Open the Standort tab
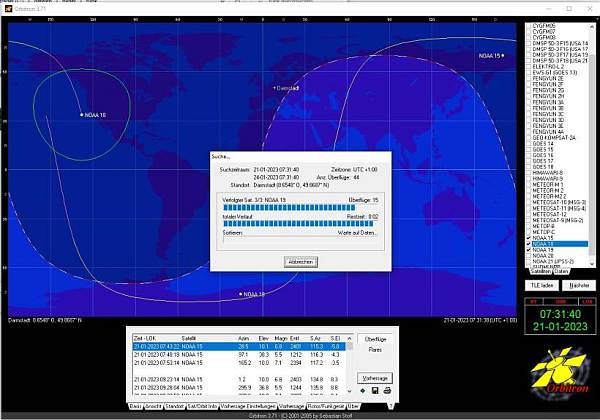Screen dimensions: 600x420 click(x=174, y=406)
